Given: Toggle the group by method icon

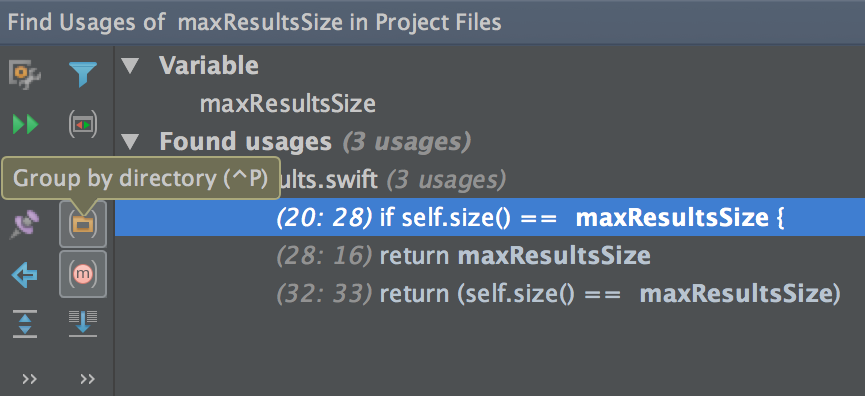Looking at the screenshot, I should [x=83, y=274].
